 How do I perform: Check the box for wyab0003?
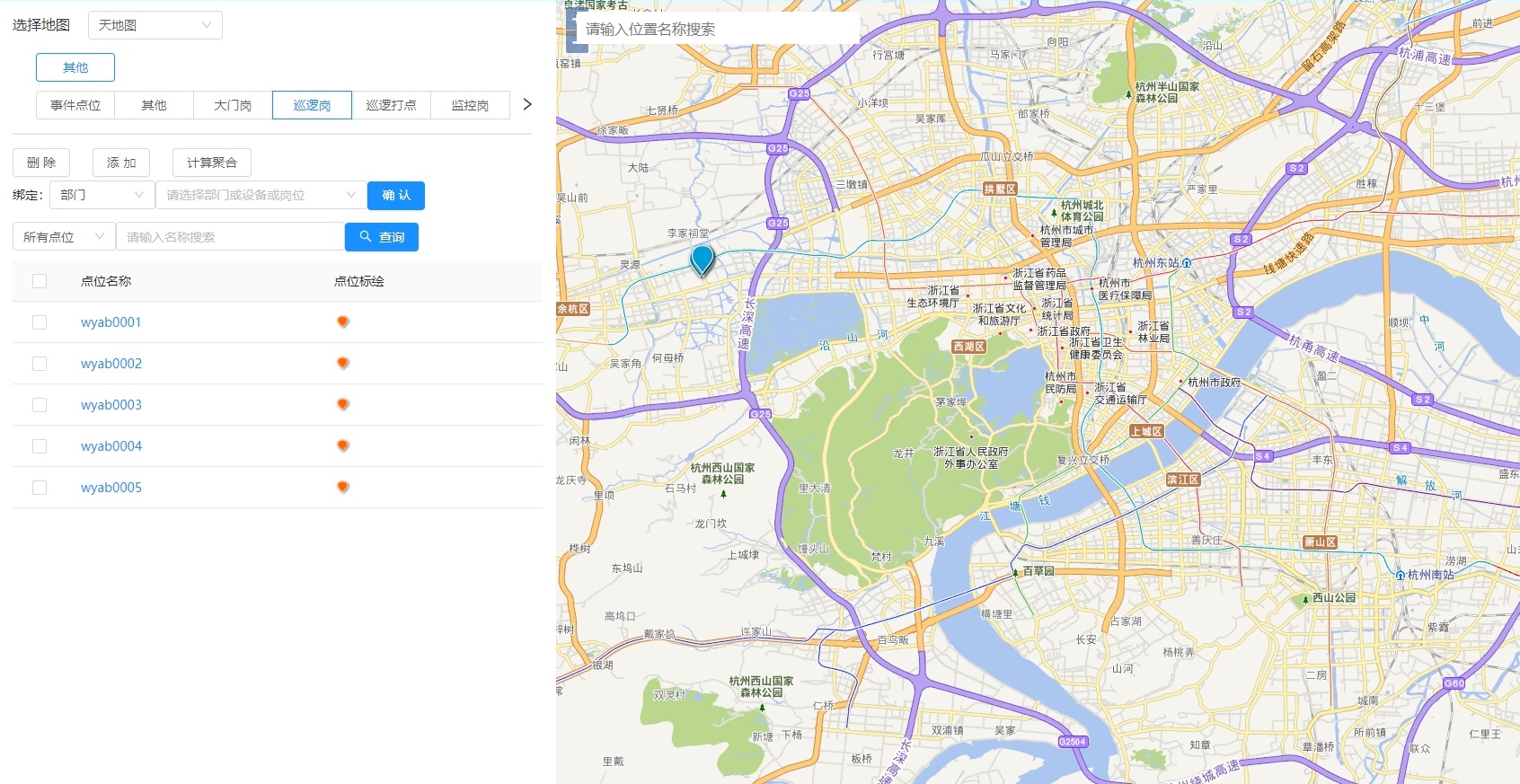click(x=40, y=405)
